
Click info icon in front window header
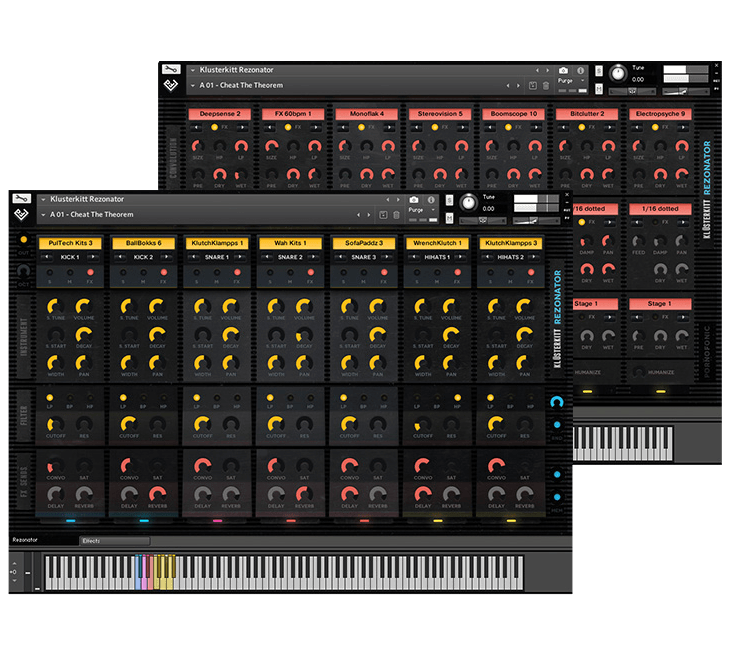click(x=431, y=200)
